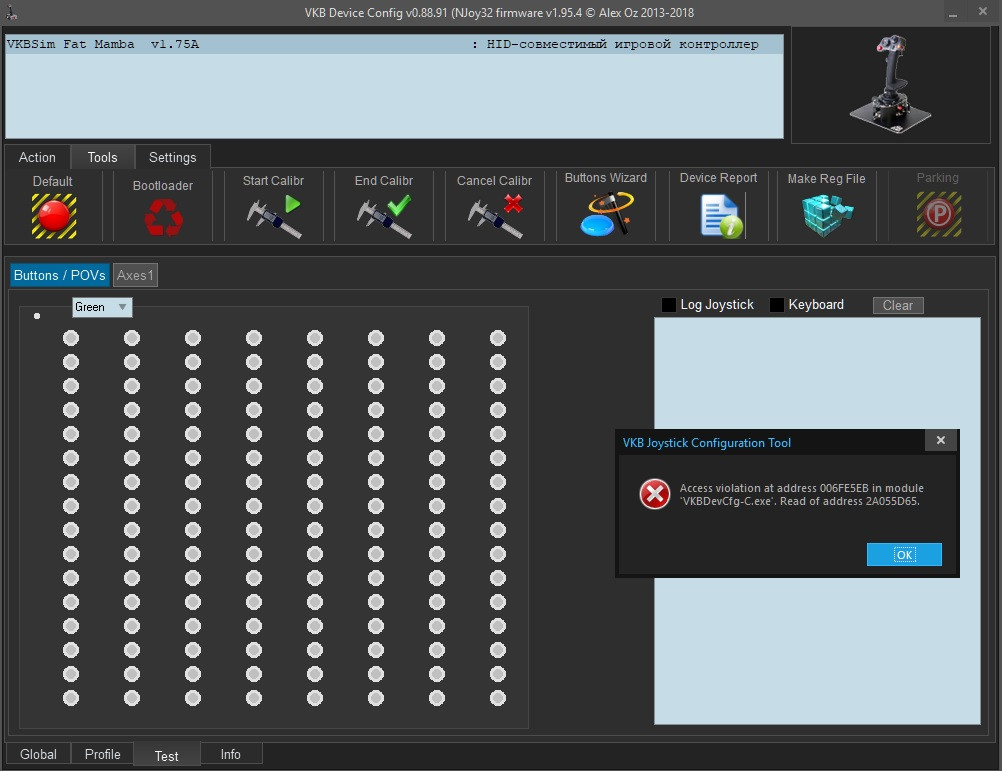Viewport: 1002px width, 771px height.
Task: Open the Global bottom tab
Action: click(x=38, y=754)
